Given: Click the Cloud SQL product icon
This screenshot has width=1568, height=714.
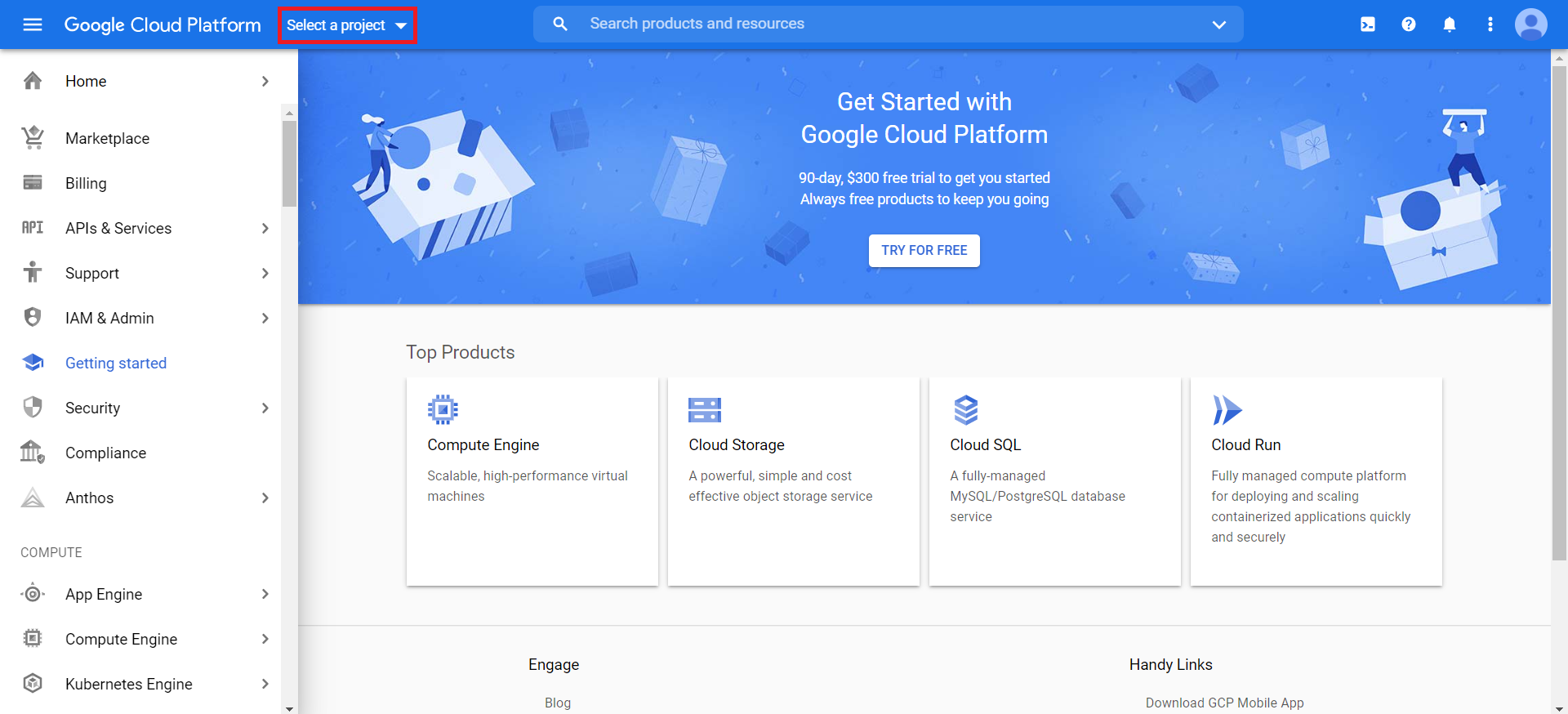Looking at the screenshot, I should click(x=966, y=410).
